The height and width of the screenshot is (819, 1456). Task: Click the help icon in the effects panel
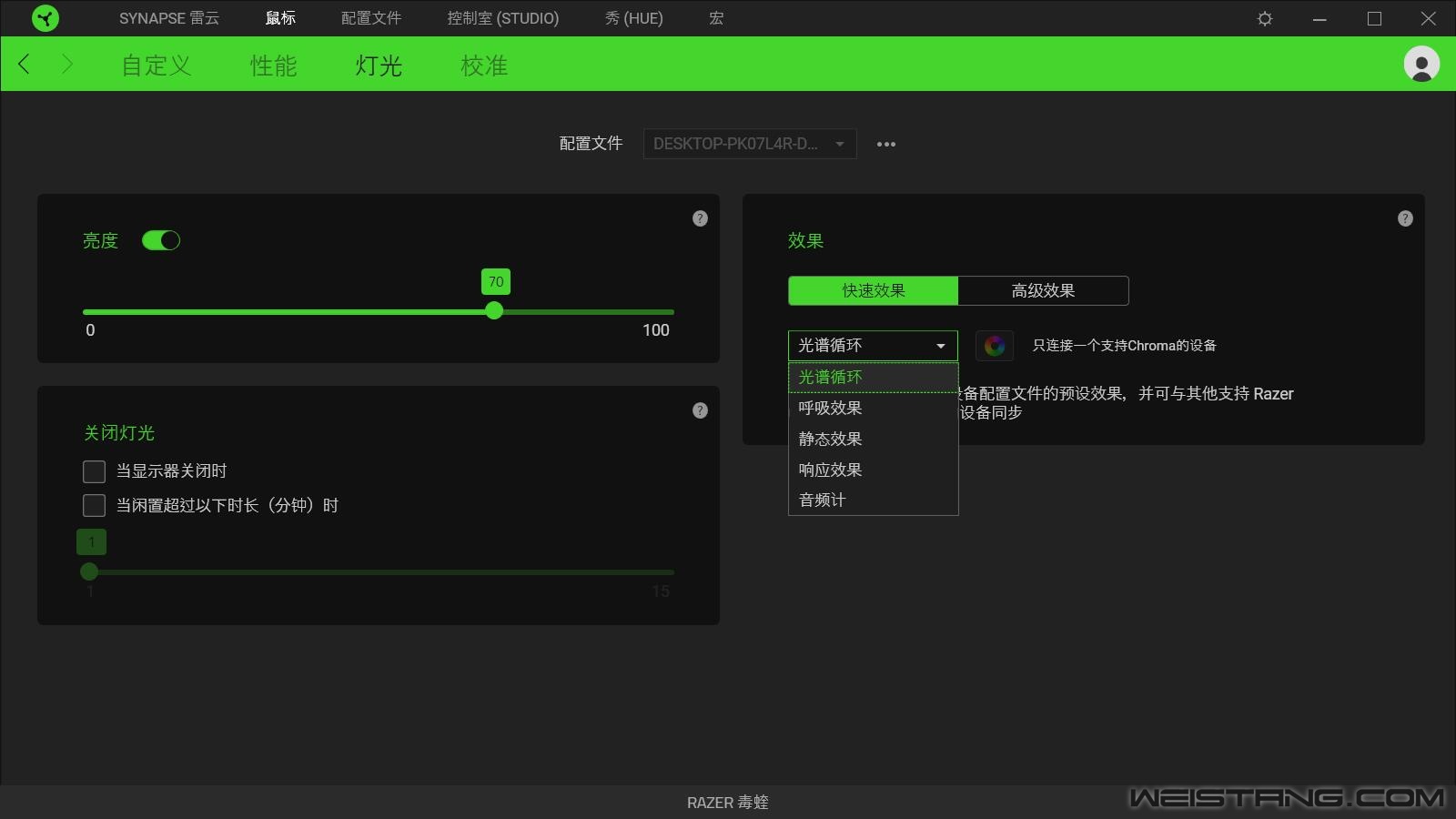(1405, 218)
